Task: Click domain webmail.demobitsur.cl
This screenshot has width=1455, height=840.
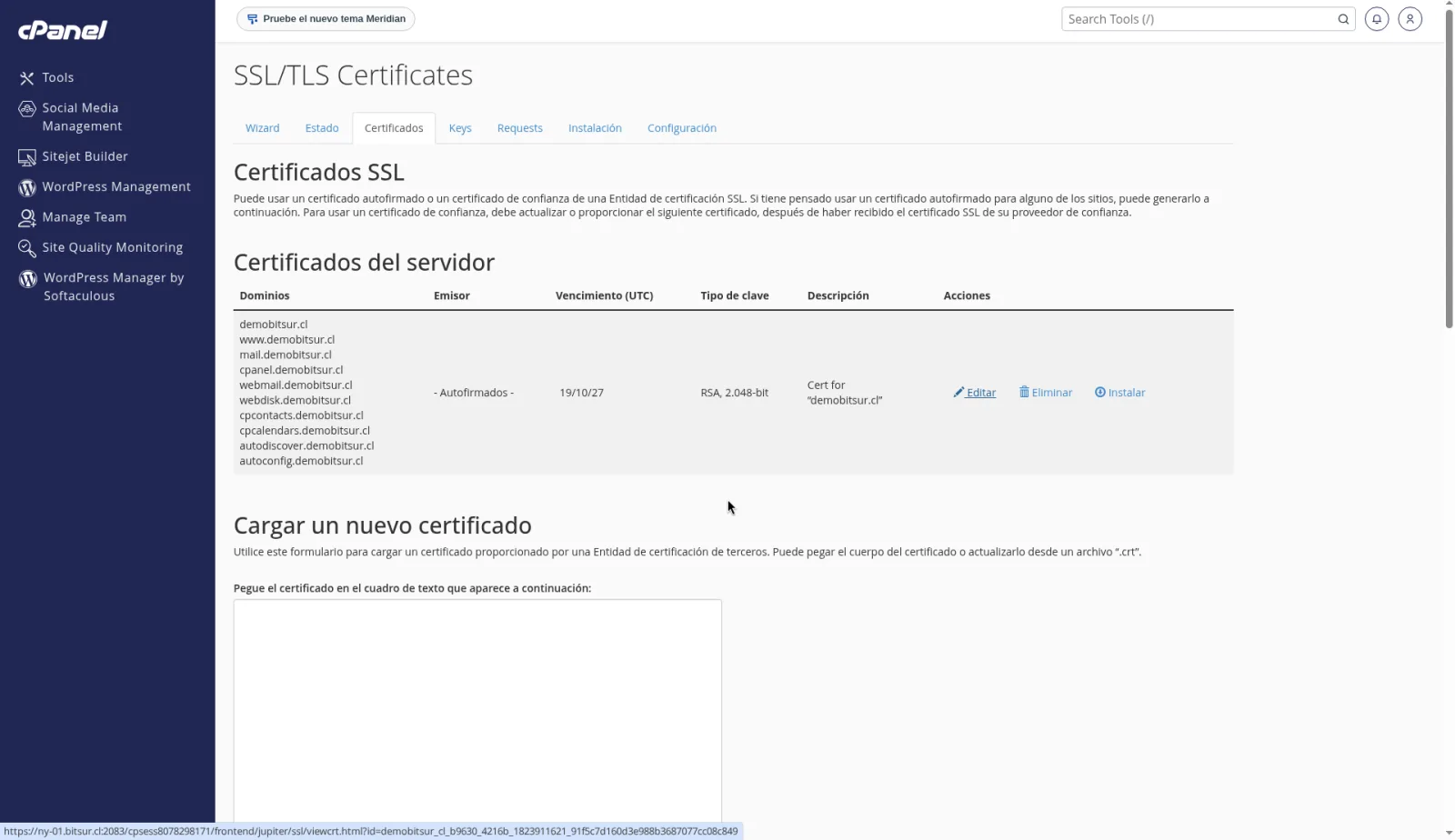Action: pyautogui.click(x=296, y=385)
